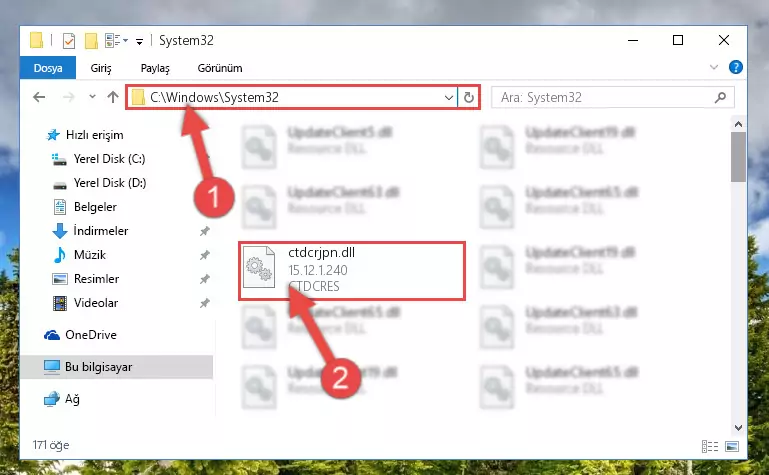
Task: Expand the address bar history dropdown
Action: pyautogui.click(x=448, y=97)
